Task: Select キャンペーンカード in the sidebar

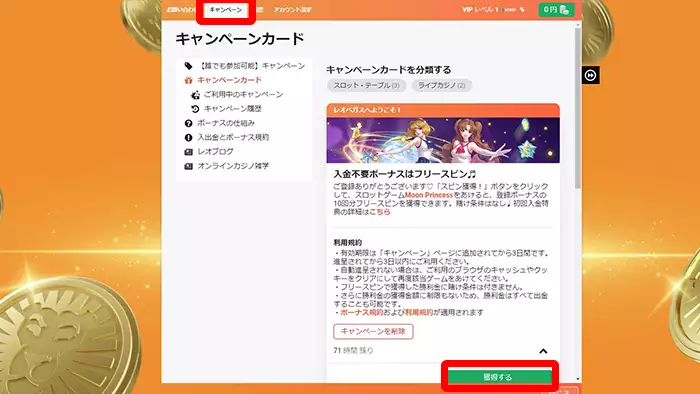Action: (x=229, y=80)
